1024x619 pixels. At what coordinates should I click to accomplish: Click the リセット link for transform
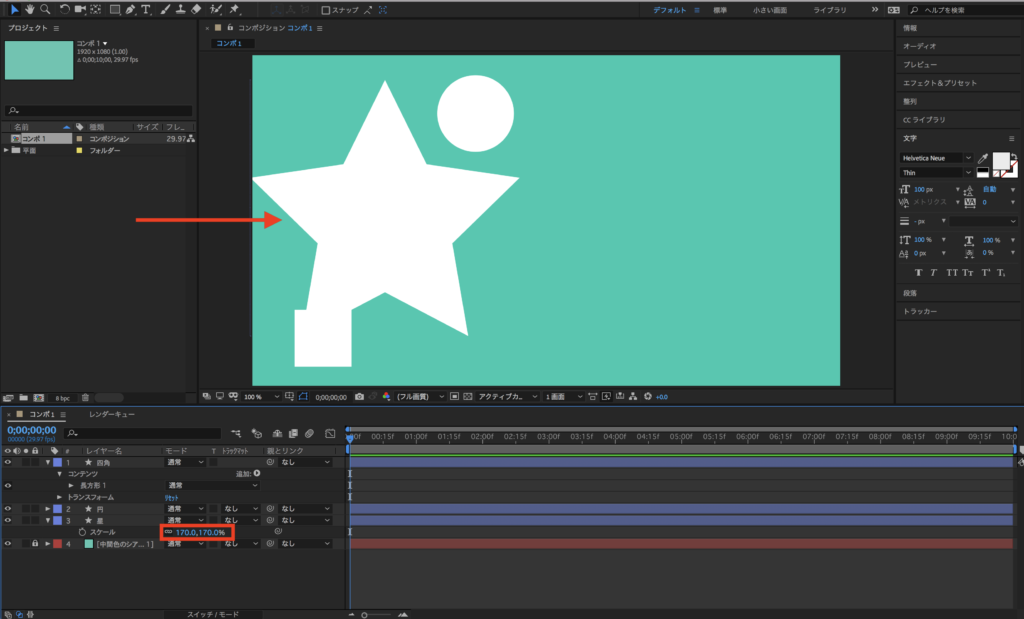coord(172,497)
